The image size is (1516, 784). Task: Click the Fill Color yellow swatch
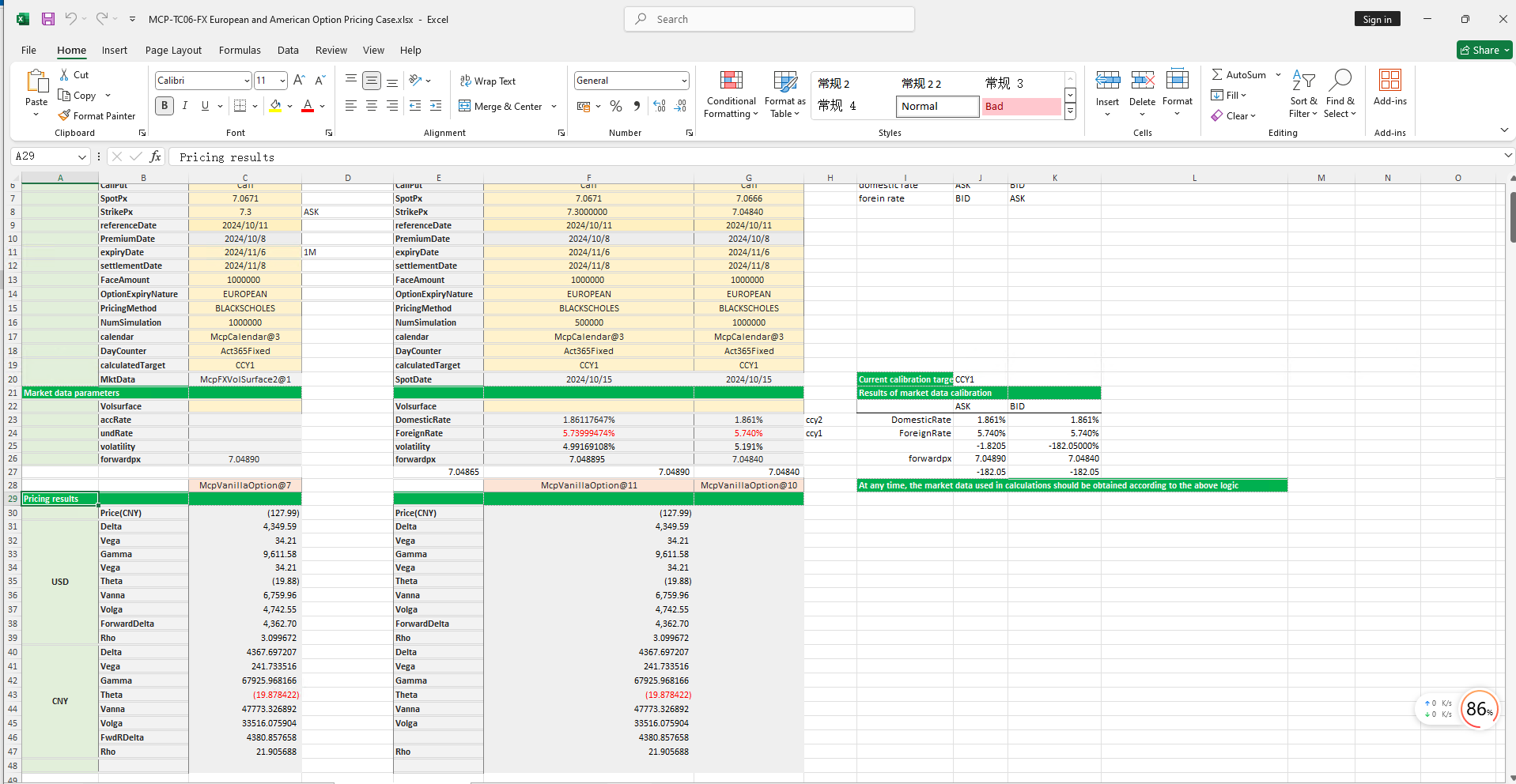pyautogui.click(x=275, y=105)
